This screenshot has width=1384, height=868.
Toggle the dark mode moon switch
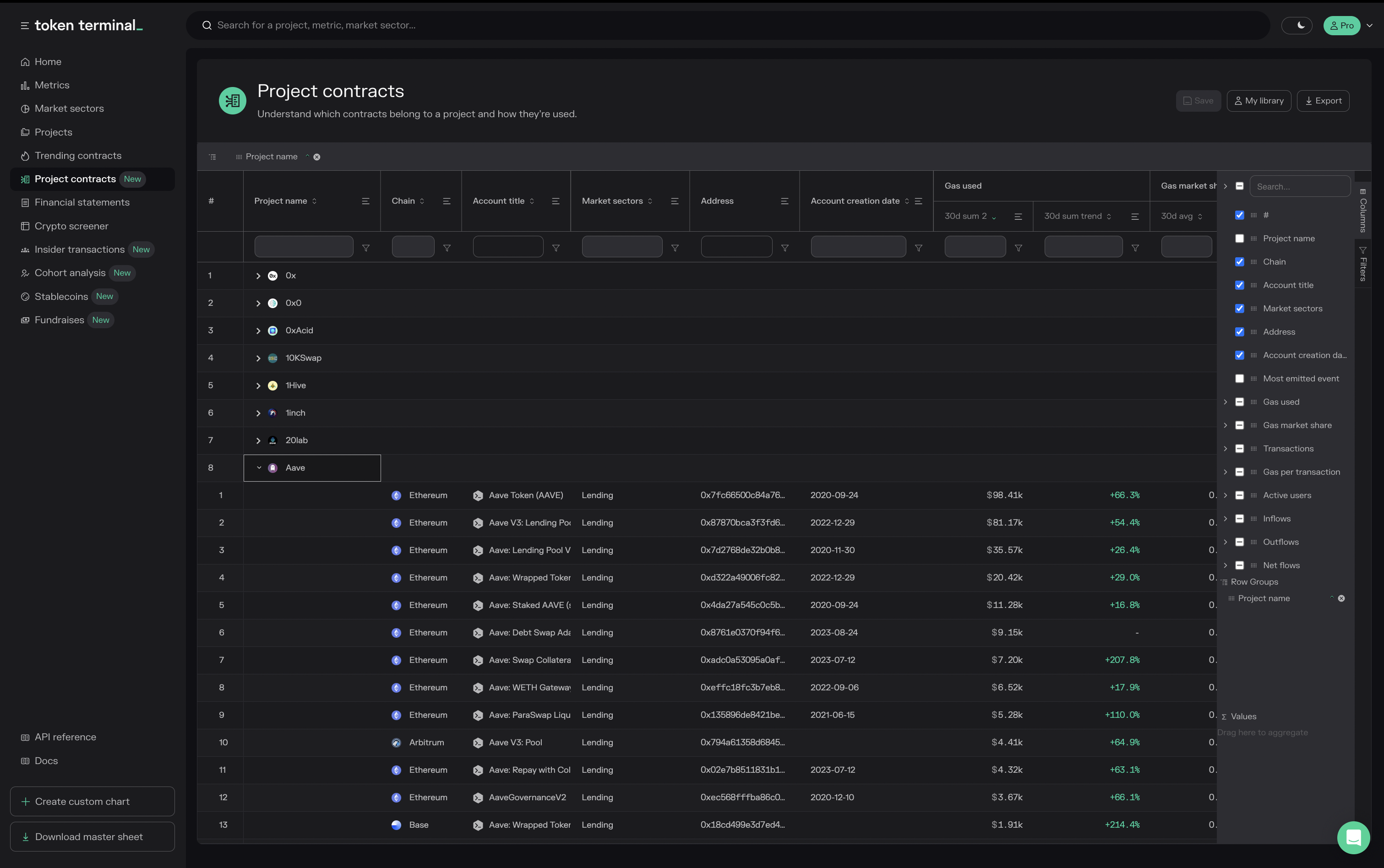tap(1296, 25)
